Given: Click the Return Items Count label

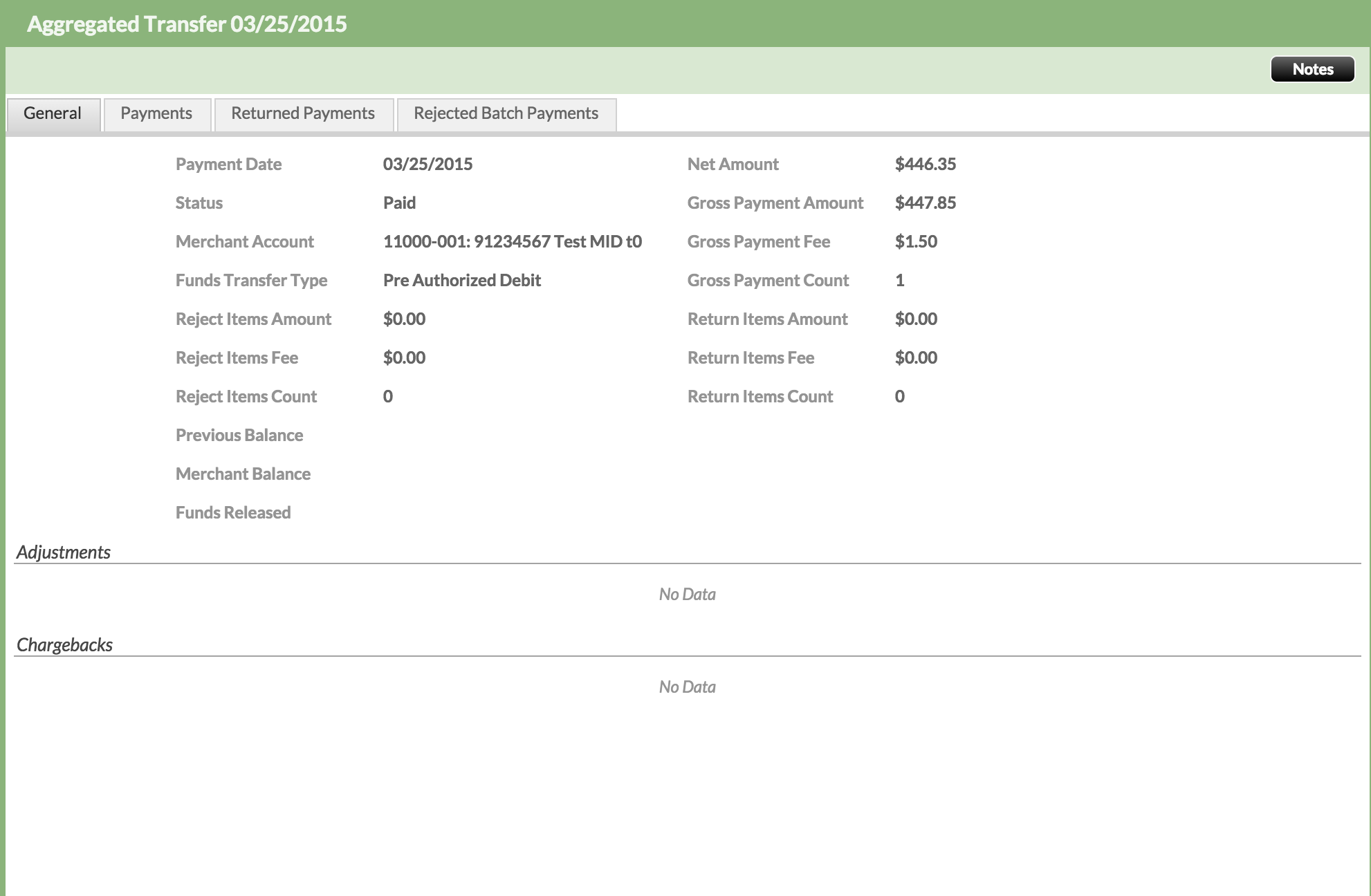Looking at the screenshot, I should click(760, 397).
